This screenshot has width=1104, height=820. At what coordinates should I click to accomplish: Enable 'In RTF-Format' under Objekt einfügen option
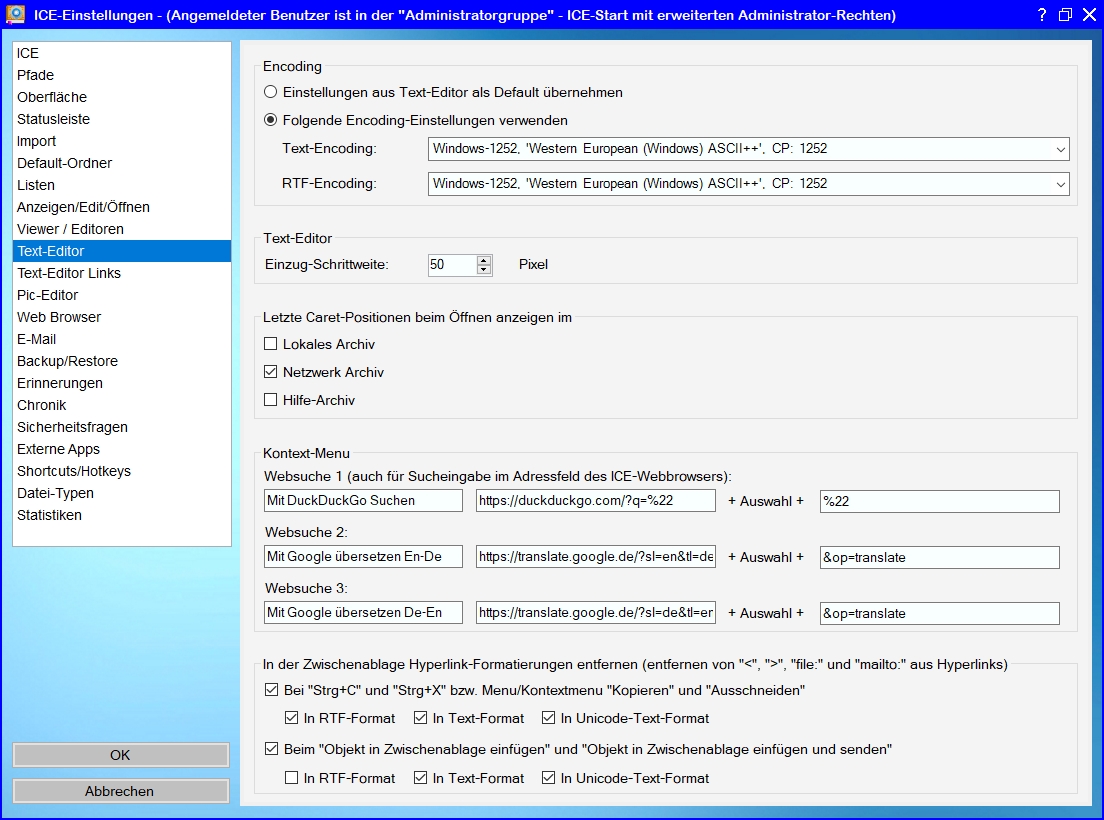(x=291, y=778)
